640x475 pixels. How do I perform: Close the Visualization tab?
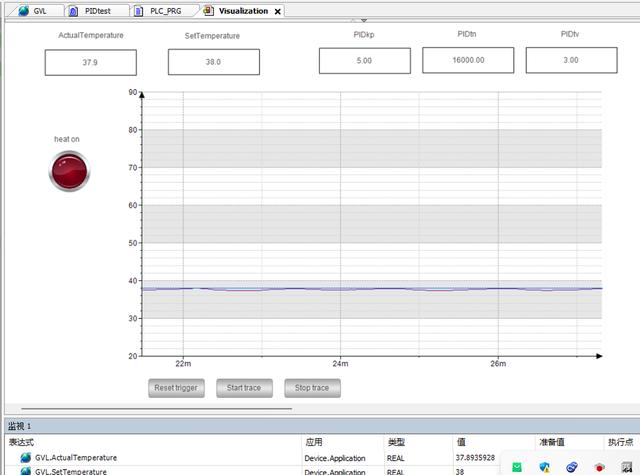point(278,12)
